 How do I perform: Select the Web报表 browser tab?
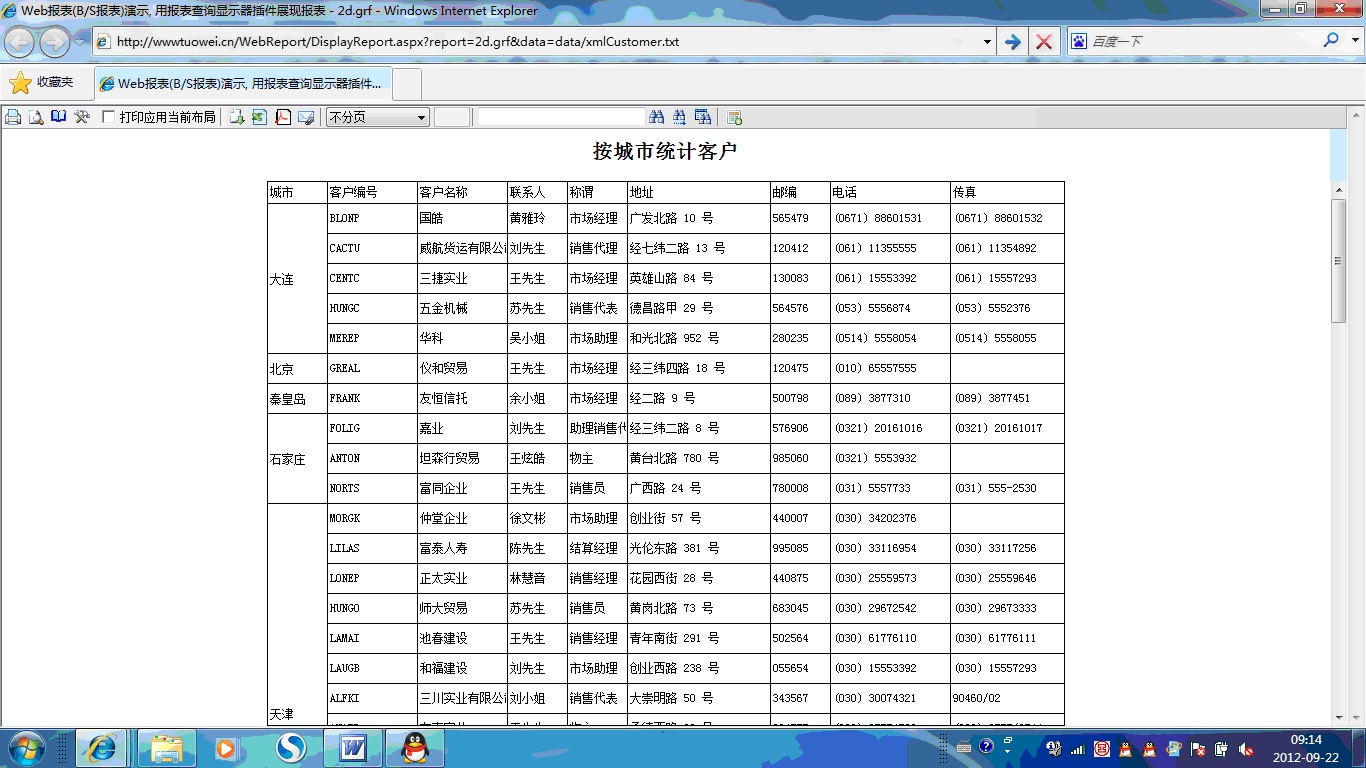click(242, 84)
